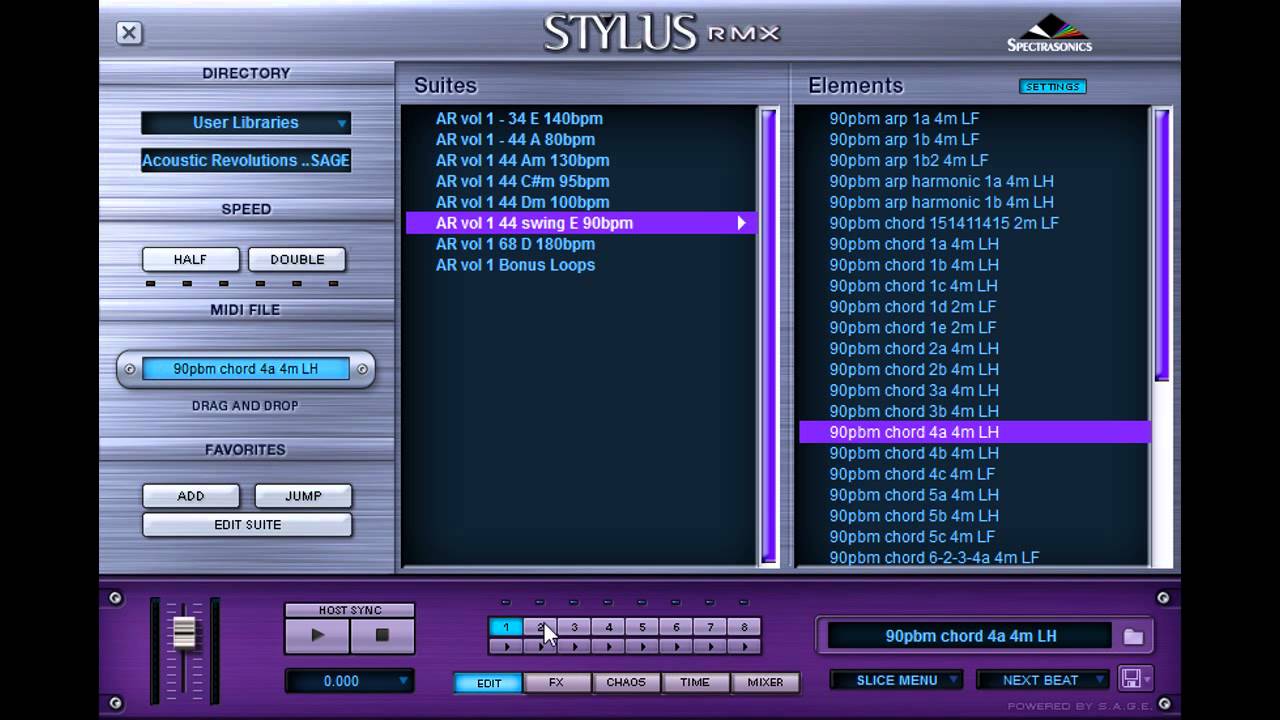Viewport: 1280px width, 720px height.
Task: Open the folder icon beside the loop name
Action: pyautogui.click(x=1133, y=636)
